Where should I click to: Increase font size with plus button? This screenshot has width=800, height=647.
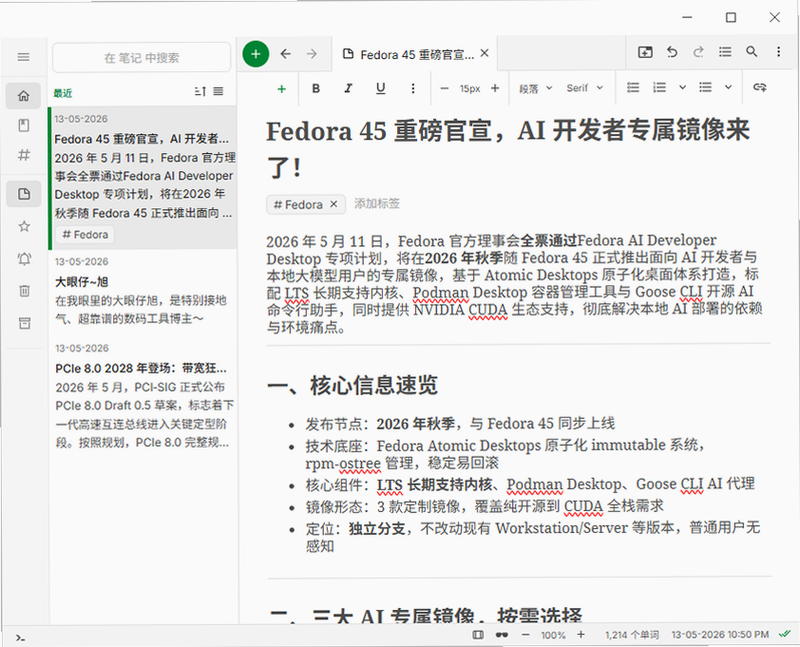[495, 88]
